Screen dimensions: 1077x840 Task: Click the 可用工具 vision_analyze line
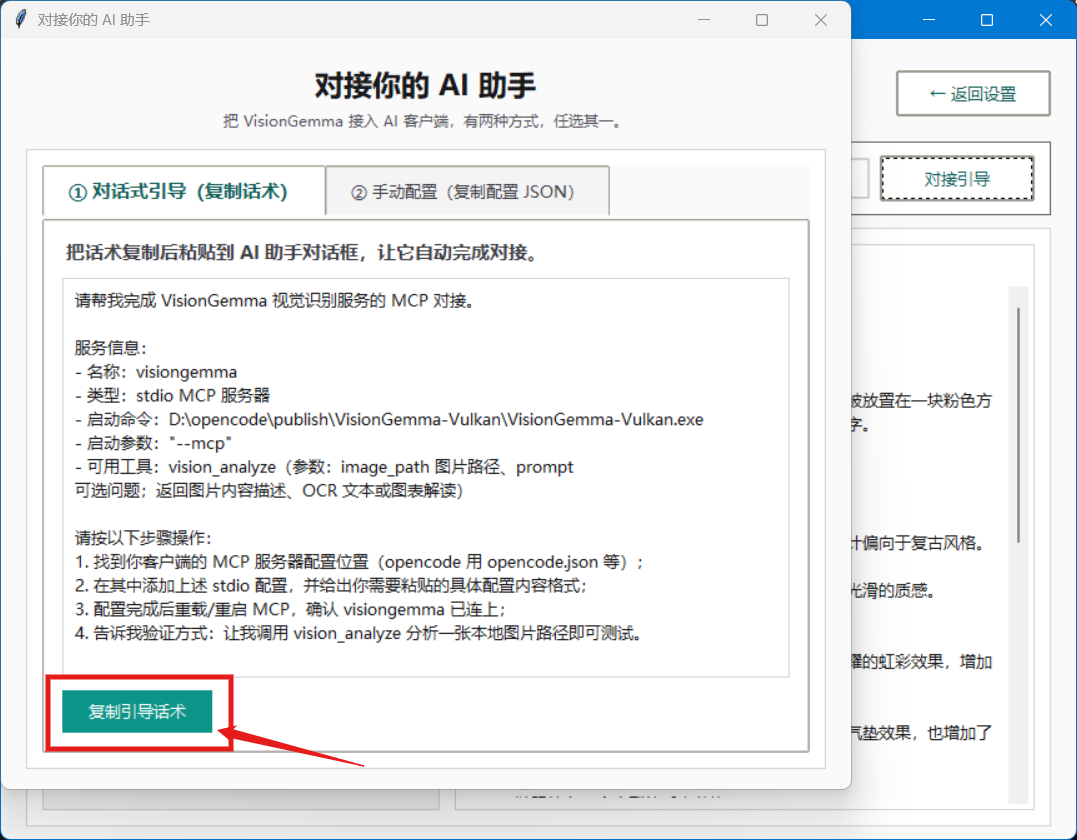(x=324, y=467)
